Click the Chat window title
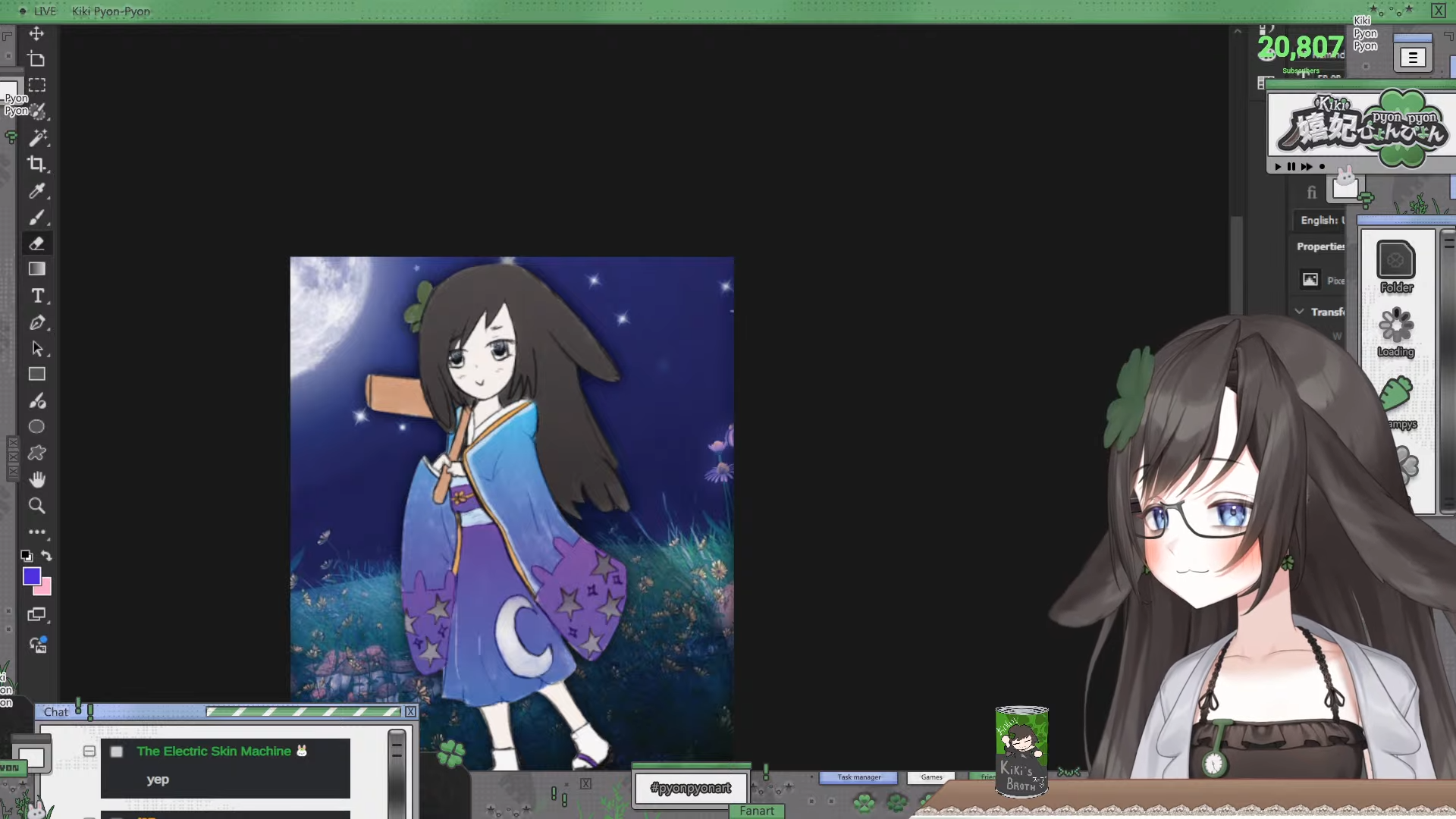Screen dimensions: 1456x819 point(56,711)
